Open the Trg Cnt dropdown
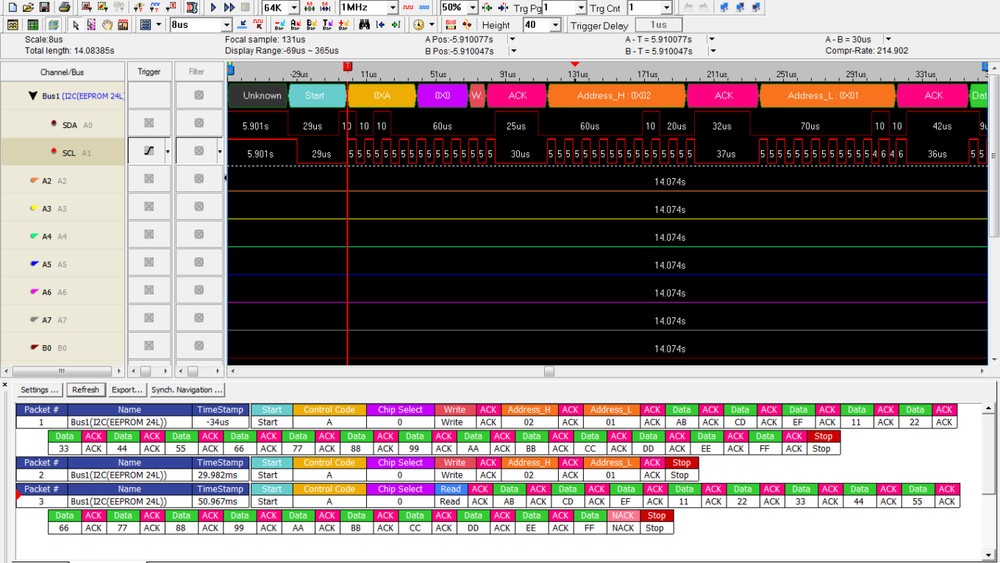Image resolution: width=1000 pixels, height=563 pixels. tap(666, 8)
